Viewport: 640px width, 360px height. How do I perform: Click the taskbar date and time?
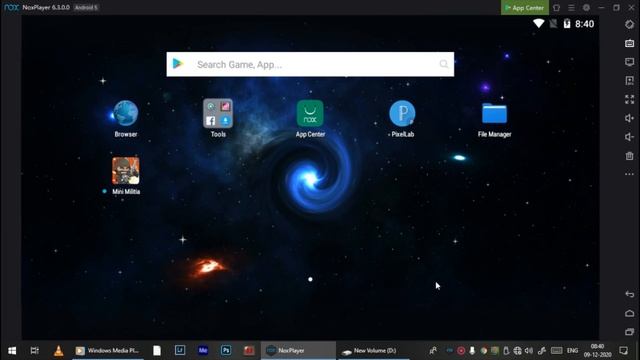[x=597, y=351]
